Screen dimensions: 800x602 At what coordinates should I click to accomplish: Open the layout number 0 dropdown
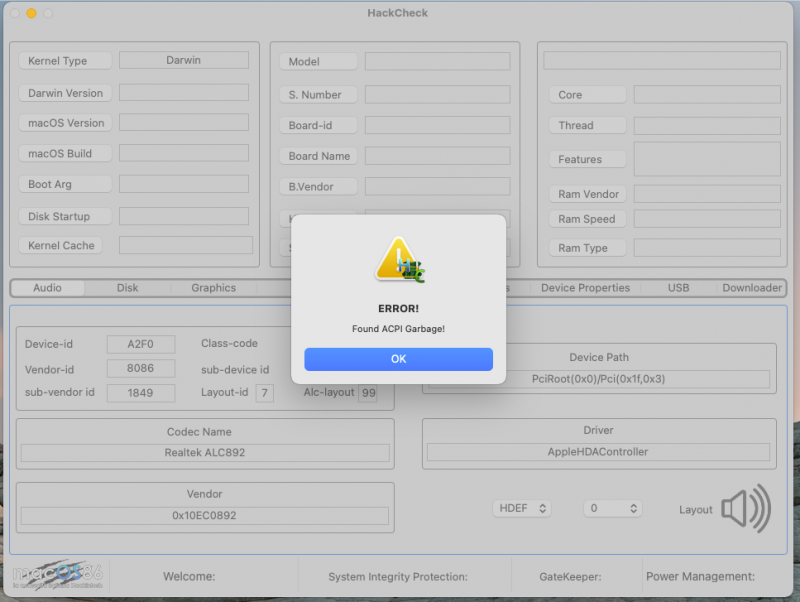click(x=612, y=508)
